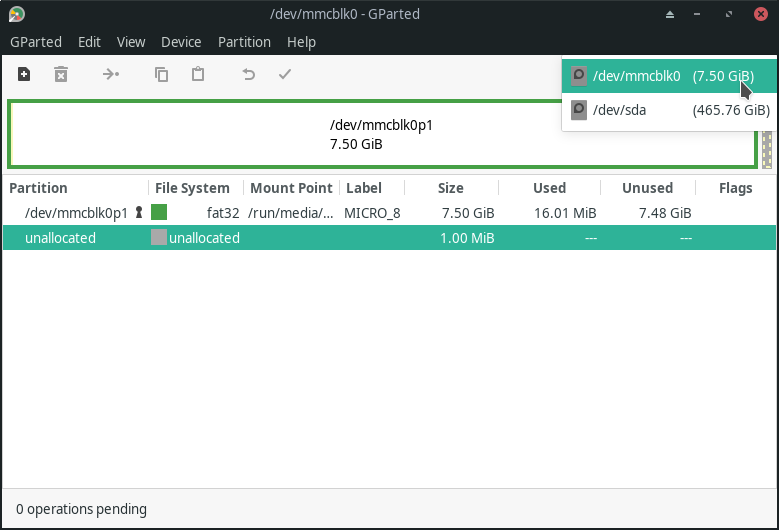Image resolution: width=779 pixels, height=530 pixels.
Task: Click the Mount Point column header
Action: (x=291, y=188)
